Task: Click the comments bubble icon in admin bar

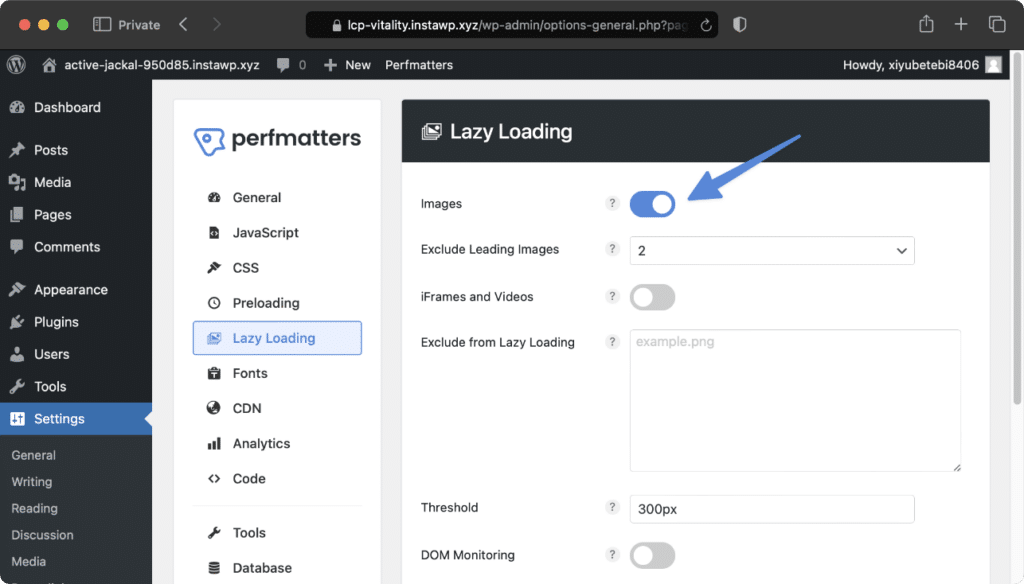Action: (x=283, y=65)
